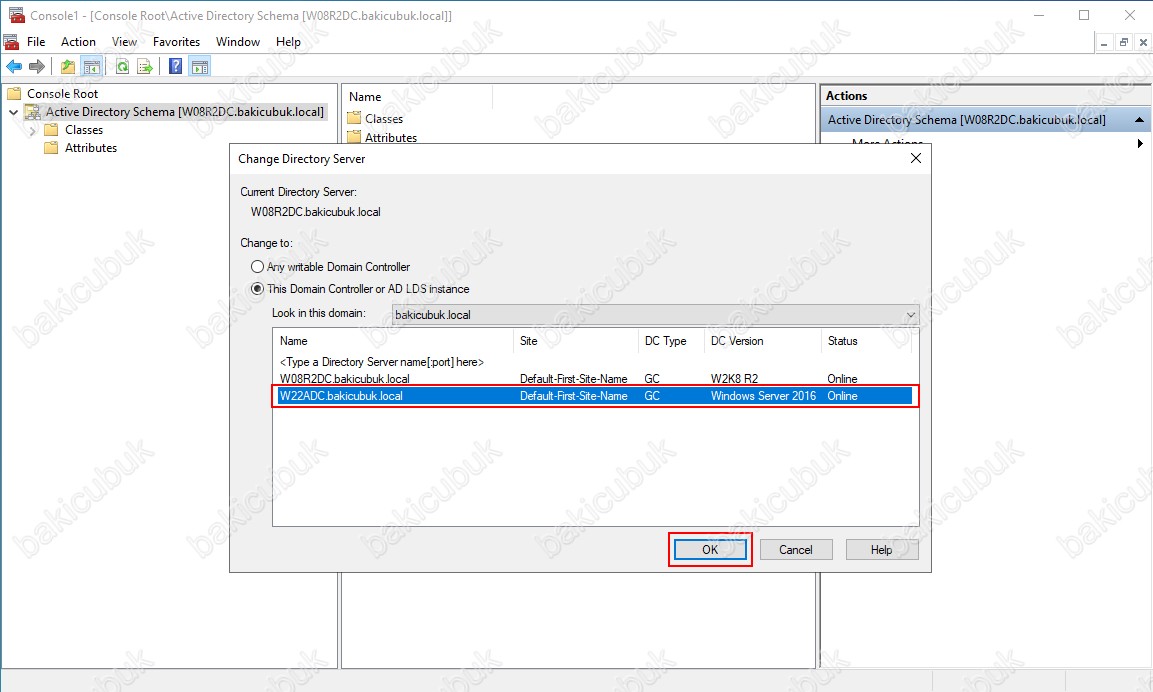Close the Change Directory Server dialog
This screenshot has width=1153, height=692.
[x=915, y=158]
